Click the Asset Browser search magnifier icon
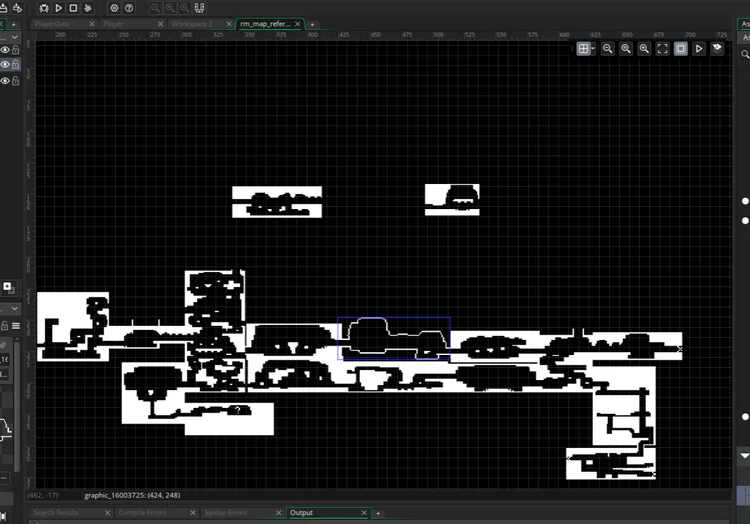This screenshot has height=524, width=750. [x=745, y=54]
